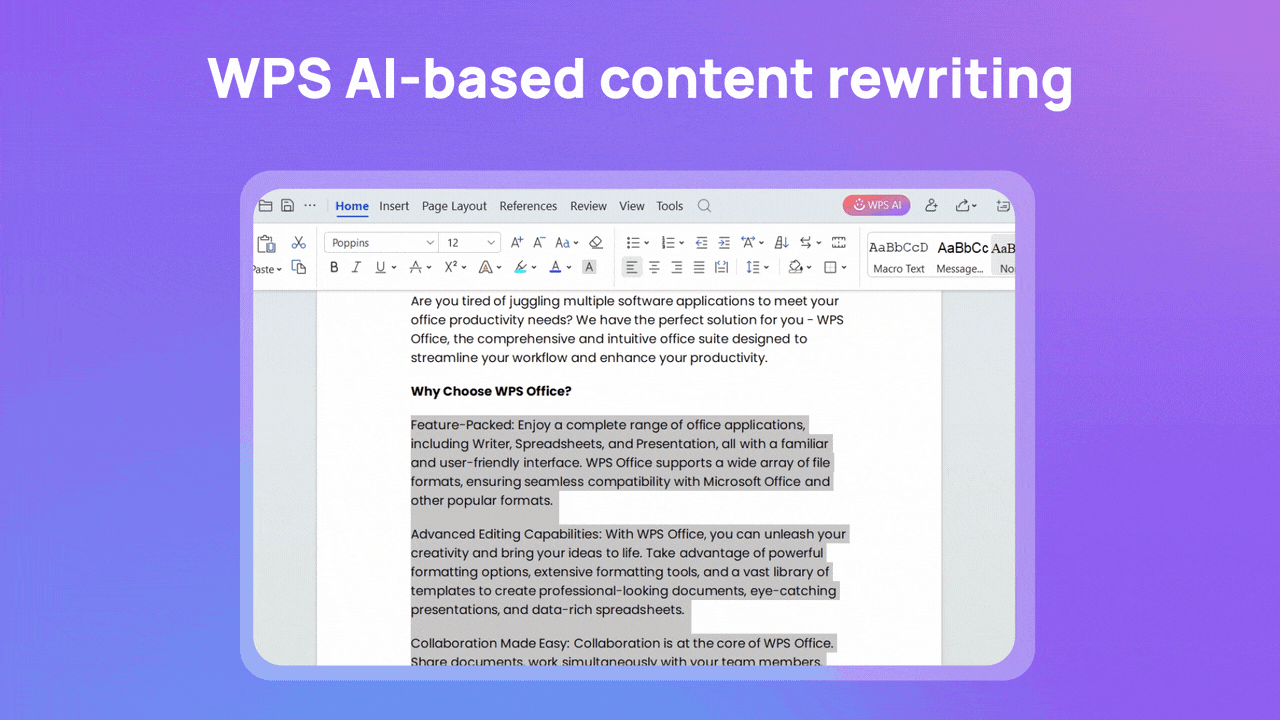1280x720 pixels.
Task: Open the Poppins font name dropdown
Action: 430,243
